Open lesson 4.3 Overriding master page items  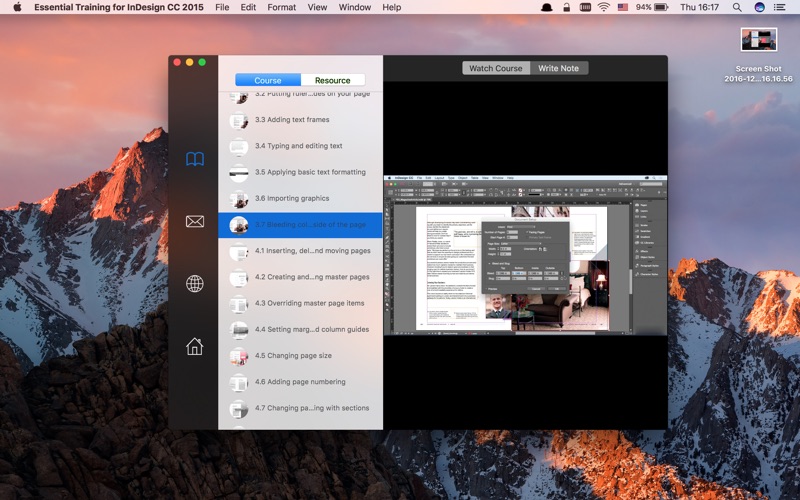pyautogui.click(x=301, y=304)
